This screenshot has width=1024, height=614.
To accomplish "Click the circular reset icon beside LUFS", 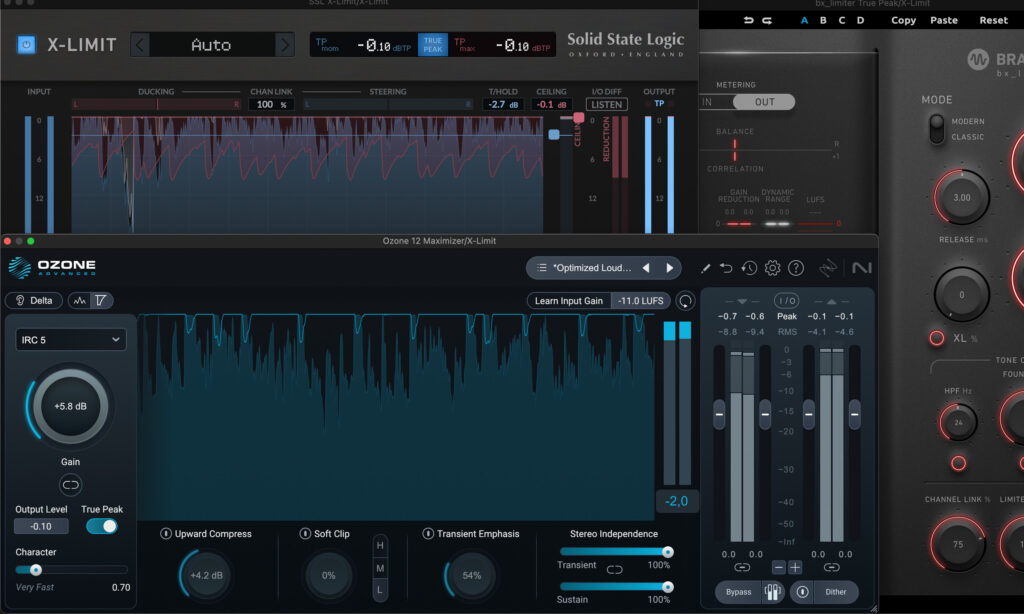I will click(x=685, y=300).
